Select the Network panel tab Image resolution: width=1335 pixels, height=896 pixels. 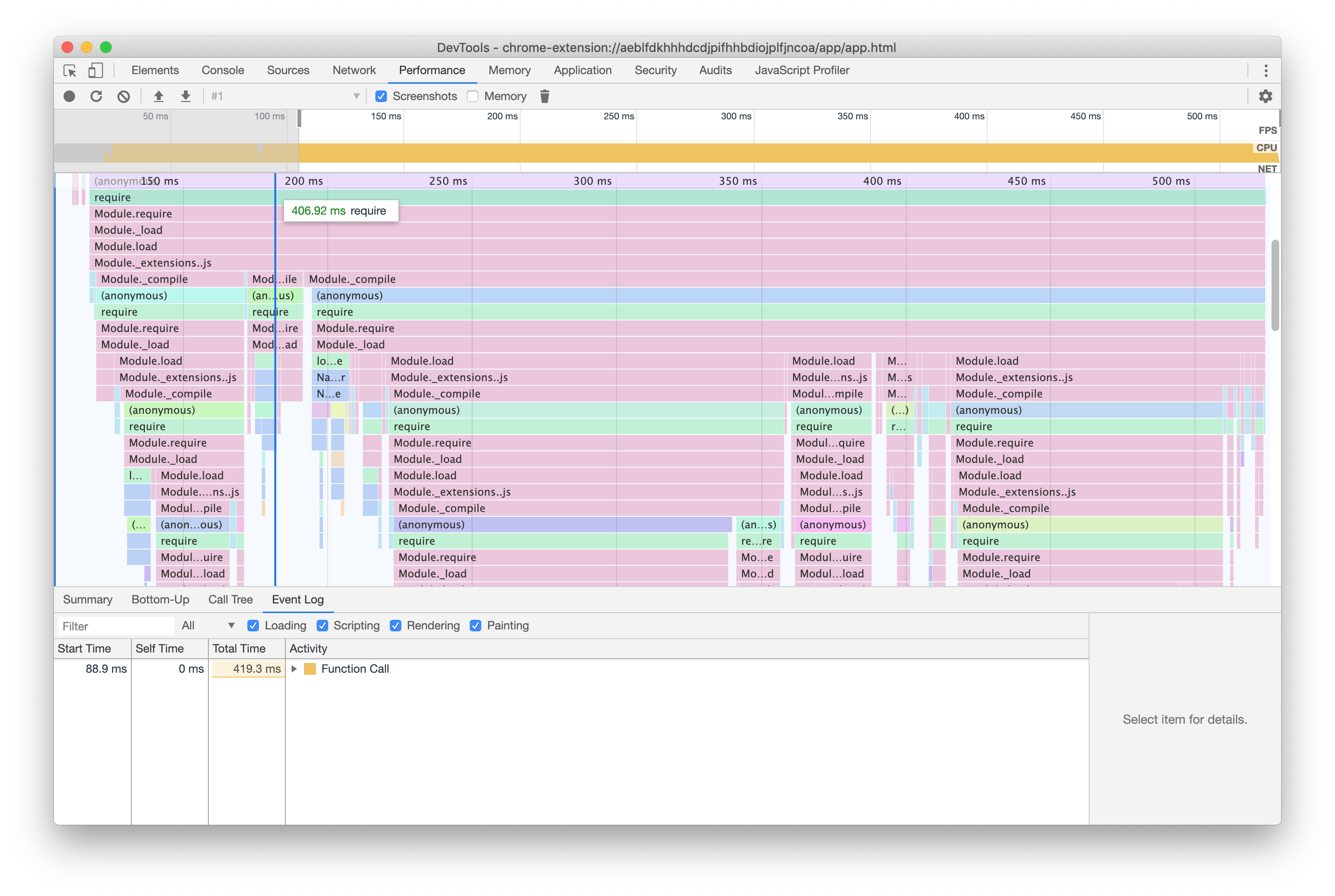pyautogui.click(x=354, y=69)
